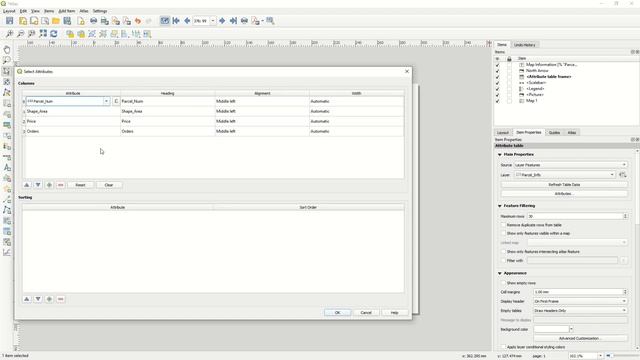Click Refresh Table Data button
Image resolution: width=640 pixels, height=360 pixels.
click(564, 185)
